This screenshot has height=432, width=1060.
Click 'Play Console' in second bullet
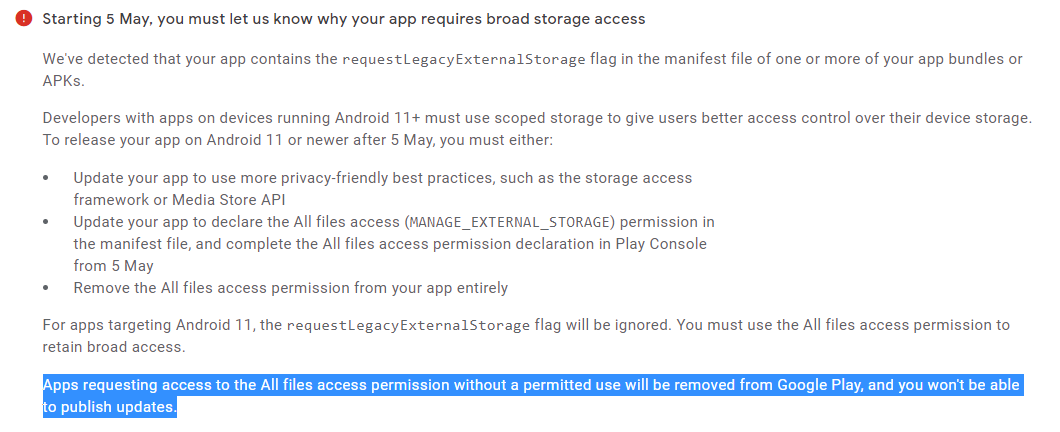666,243
